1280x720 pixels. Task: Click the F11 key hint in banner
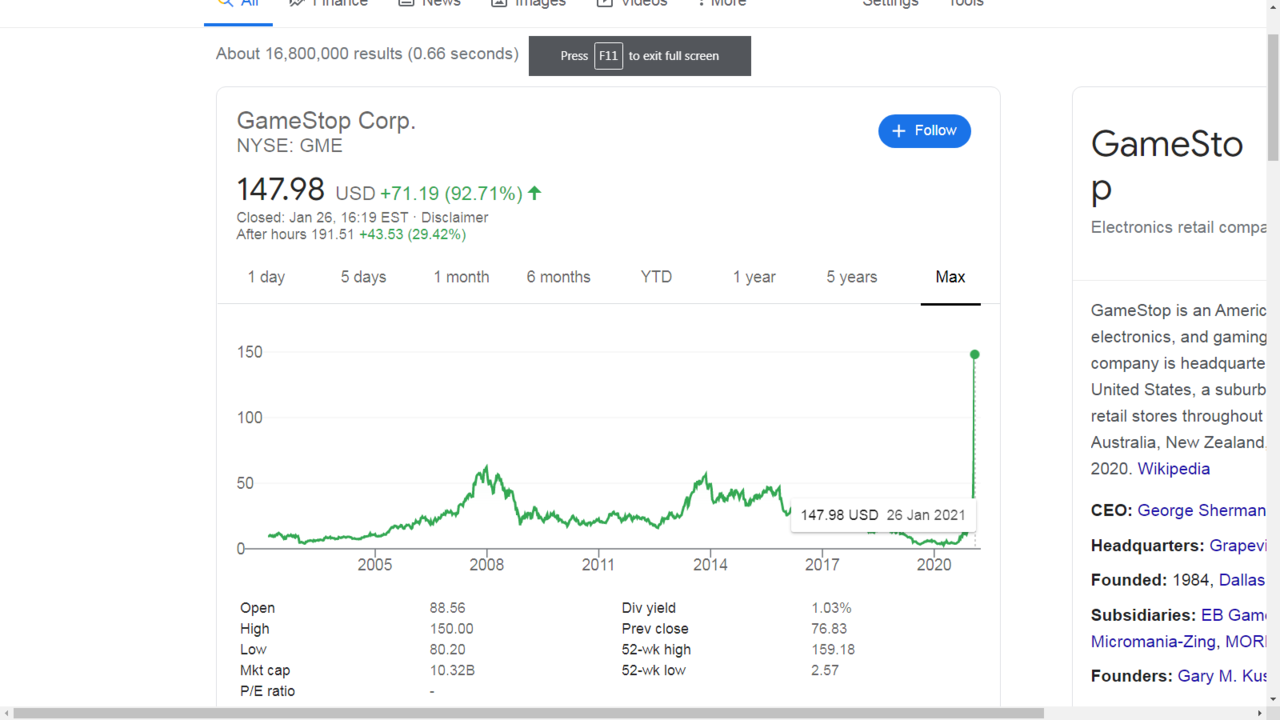[x=608, y=56]
